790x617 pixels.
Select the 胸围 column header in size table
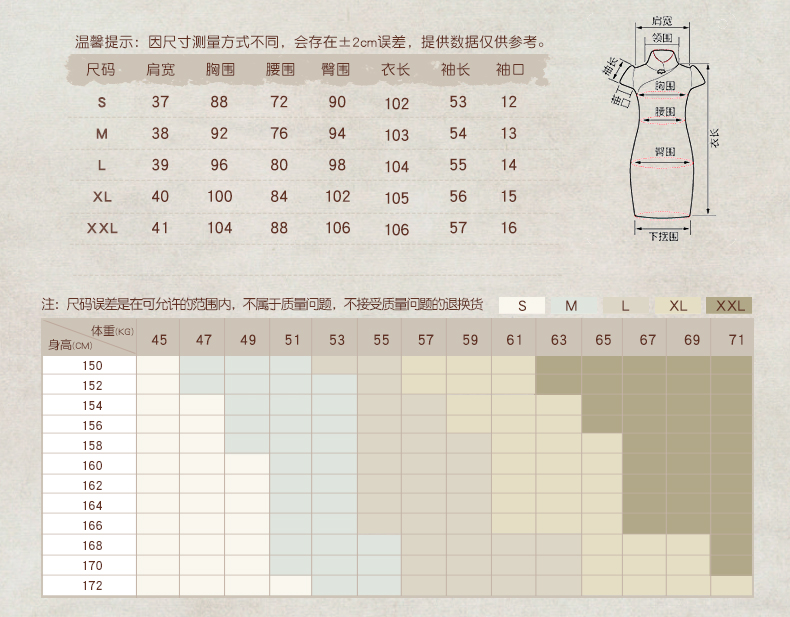coord(219,70)
